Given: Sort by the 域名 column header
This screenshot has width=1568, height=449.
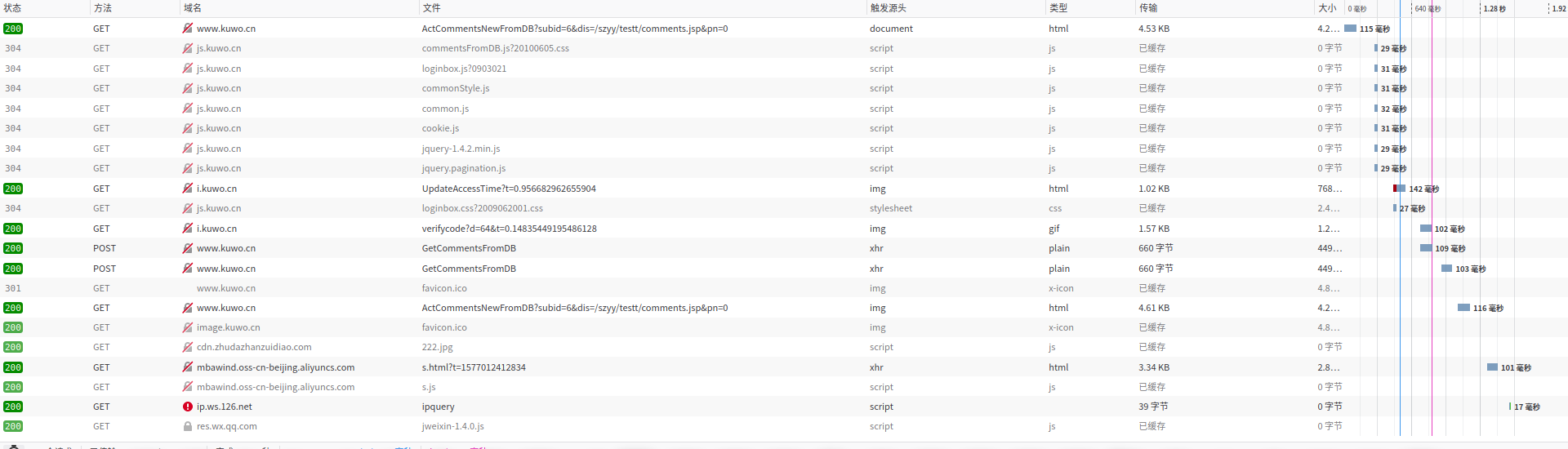Looking at the screenshot, I should click(193, 8).
